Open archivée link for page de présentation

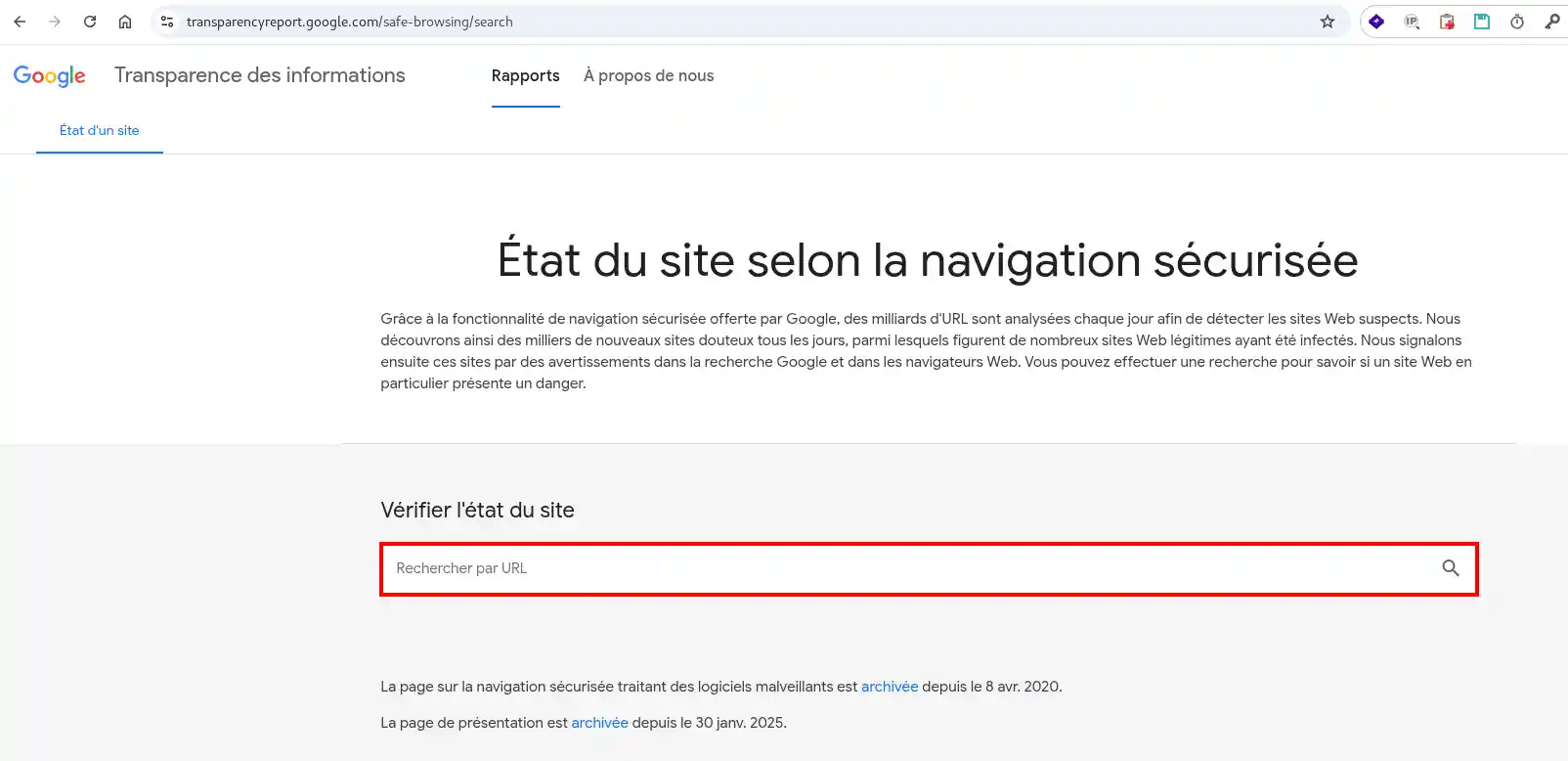point(600,723)
